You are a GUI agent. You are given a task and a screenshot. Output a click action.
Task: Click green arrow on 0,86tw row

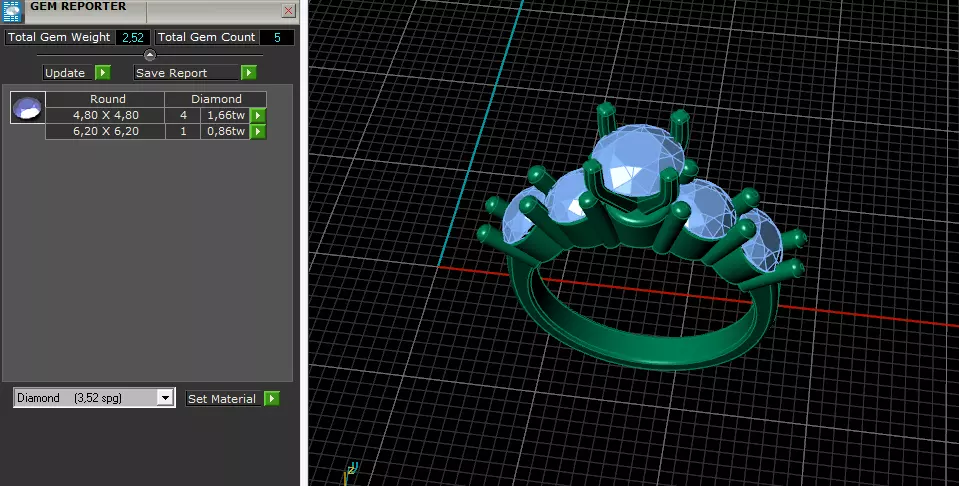tap(258, 131)
